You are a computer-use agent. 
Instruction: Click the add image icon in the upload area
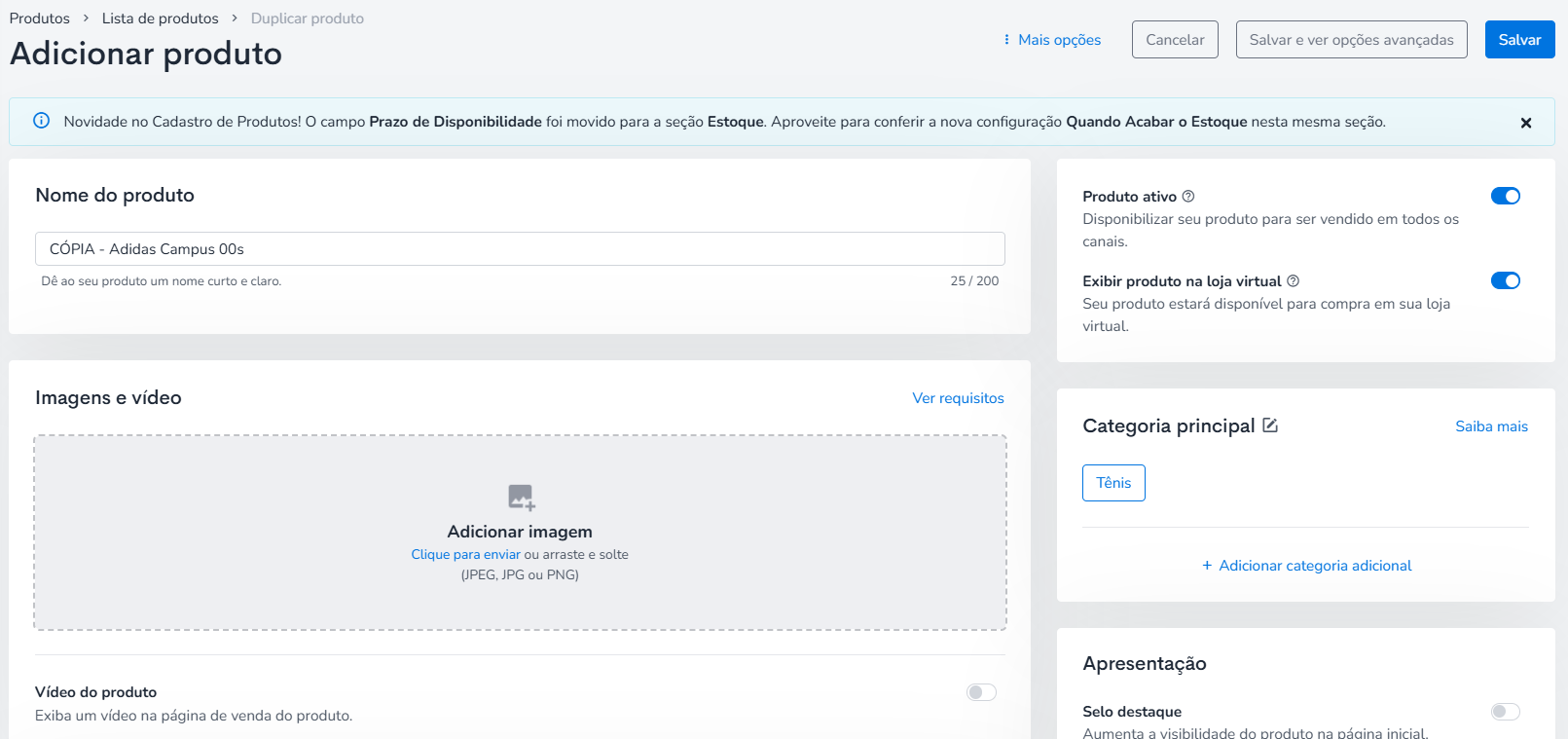[x=522, y=498]
